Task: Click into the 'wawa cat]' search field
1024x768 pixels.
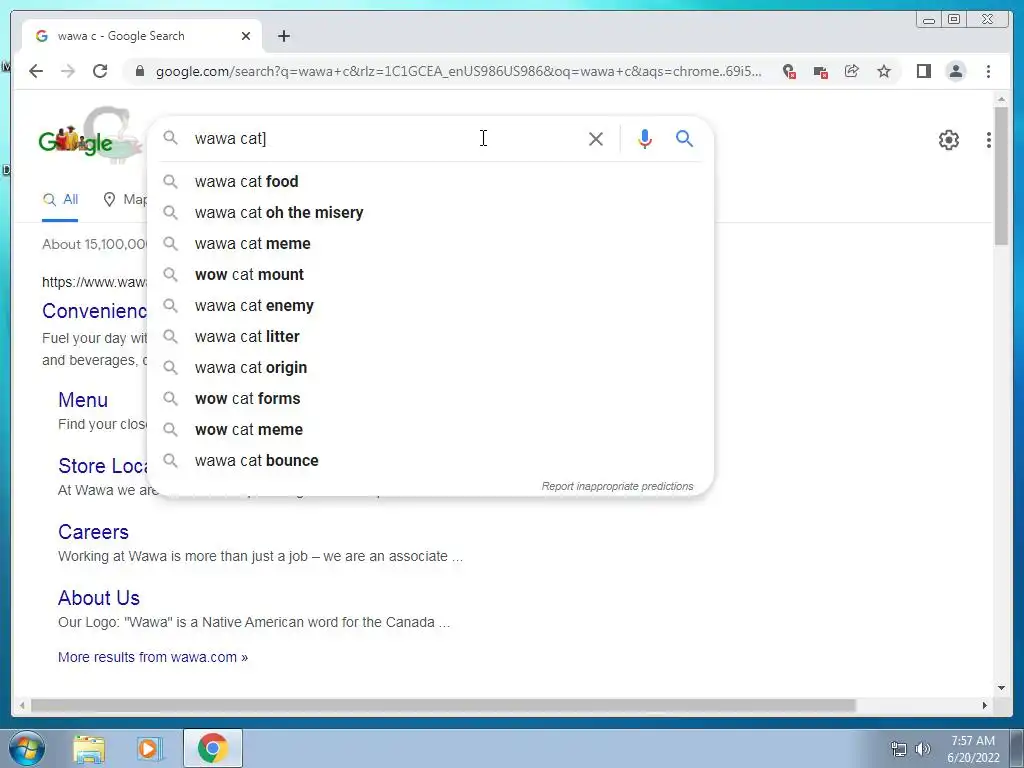Action: point(385,138)
